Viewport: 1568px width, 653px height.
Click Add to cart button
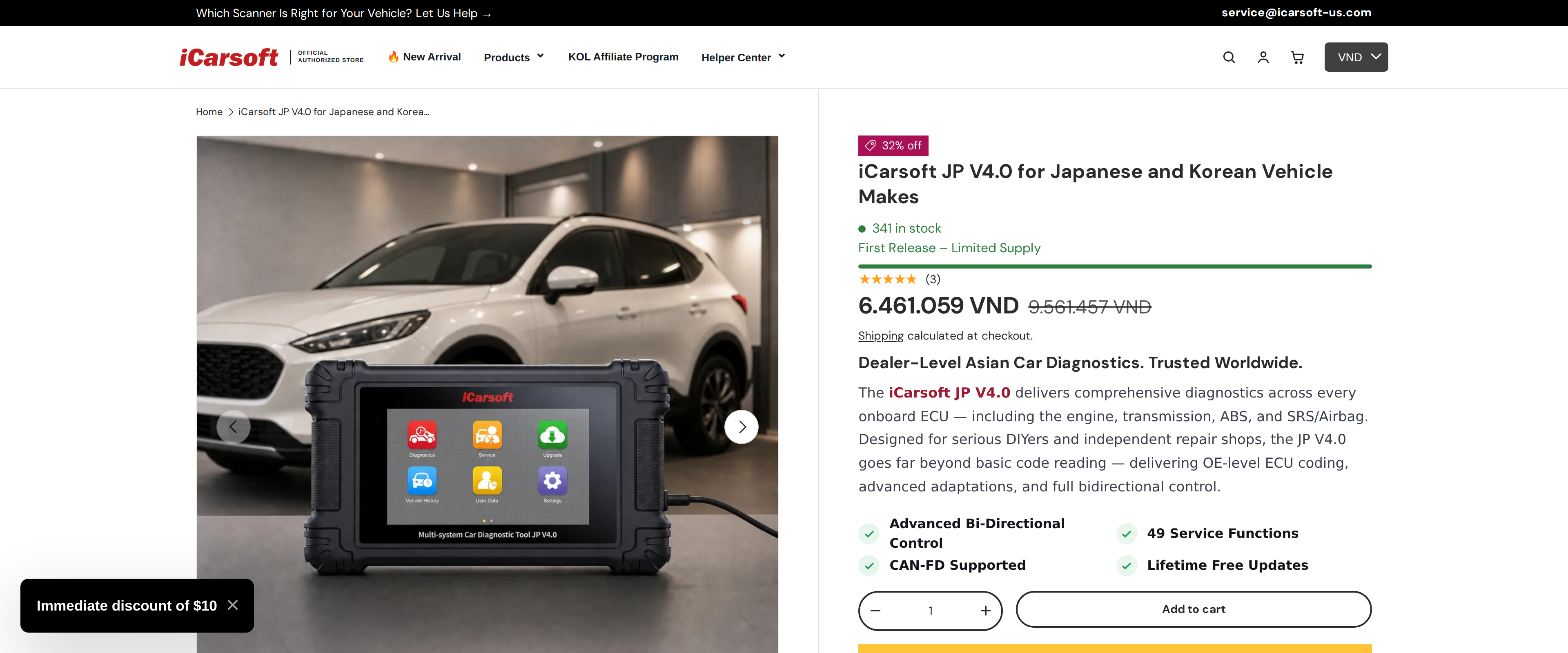1193,609
